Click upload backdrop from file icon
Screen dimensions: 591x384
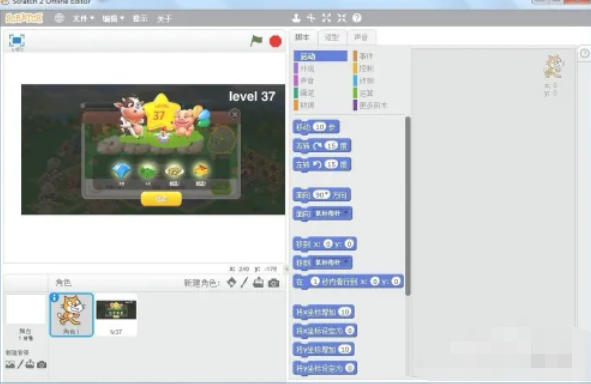tap(30, 364)
